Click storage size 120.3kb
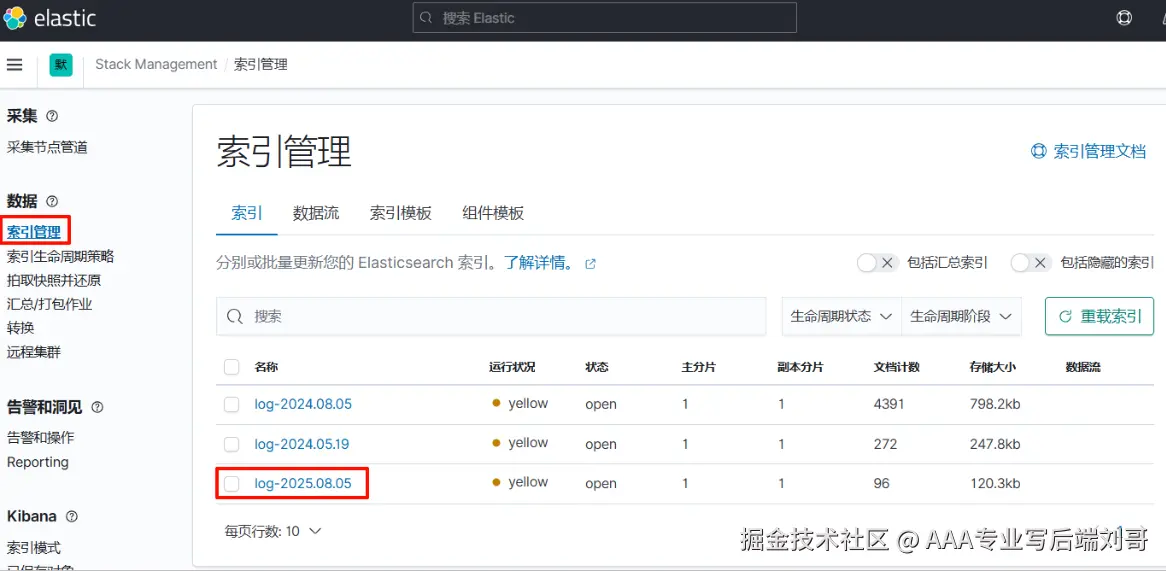Screen dimensions: 1166x571 (995, 484)
